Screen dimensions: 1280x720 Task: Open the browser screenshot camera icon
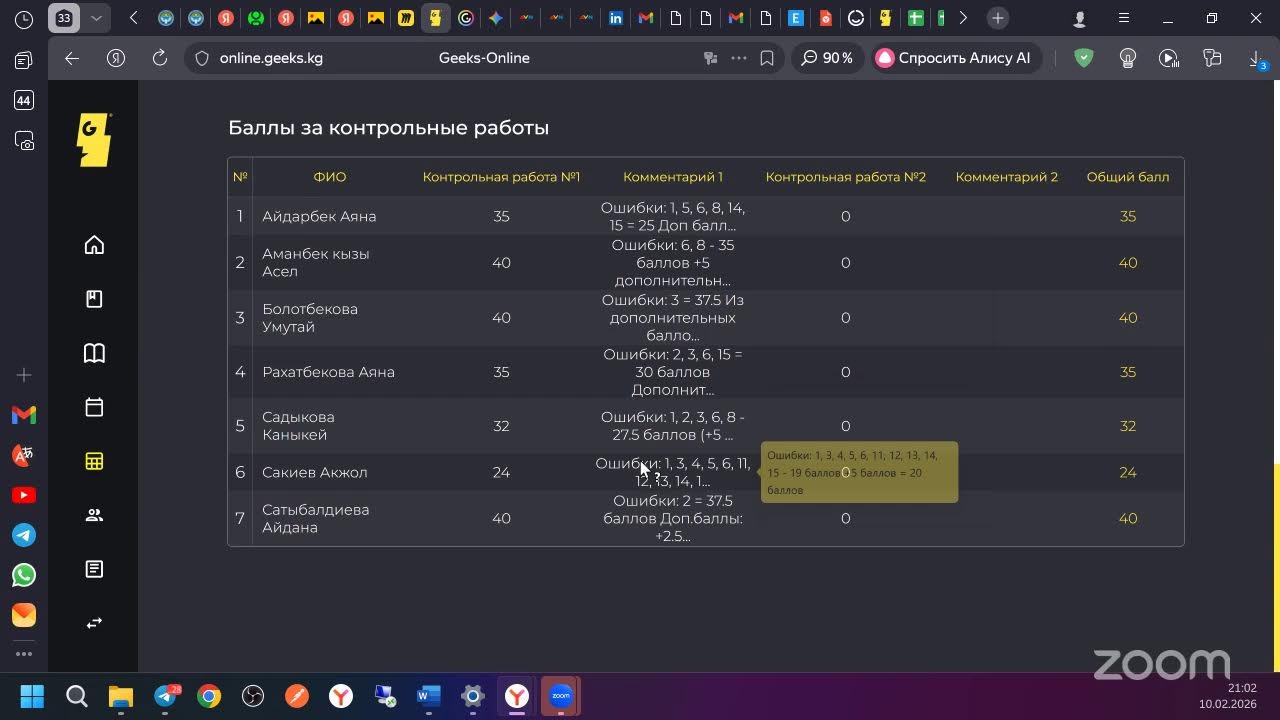24,141
